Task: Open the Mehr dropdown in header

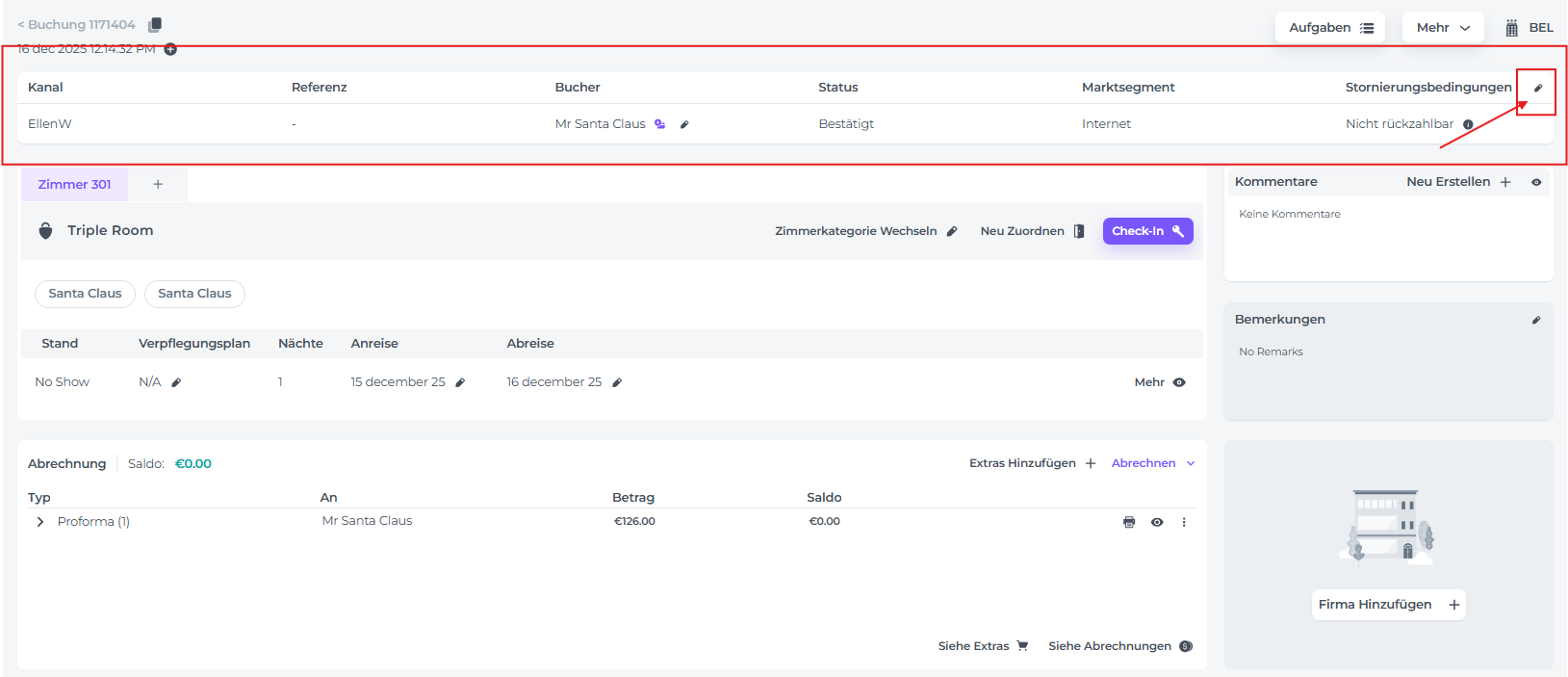Action: (1442, 28)
